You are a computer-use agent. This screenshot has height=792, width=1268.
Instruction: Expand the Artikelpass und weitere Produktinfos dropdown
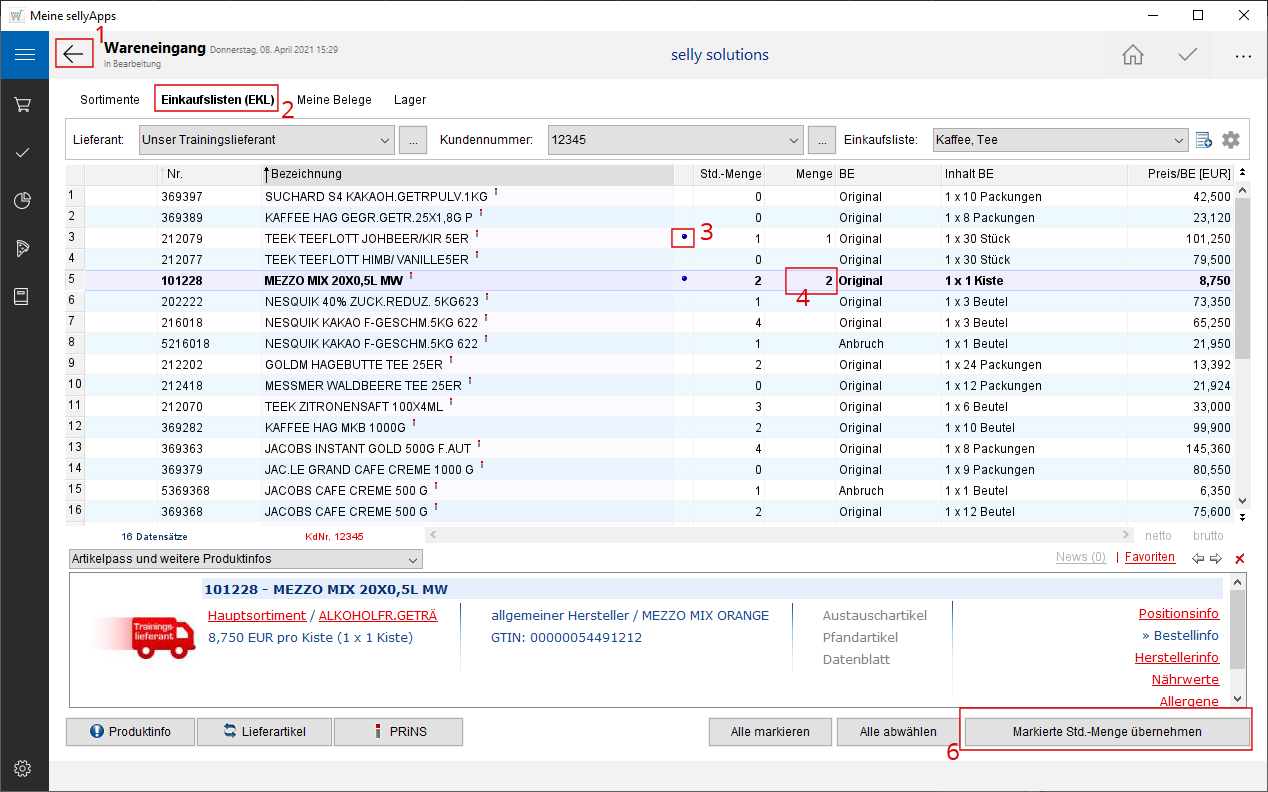413,559
